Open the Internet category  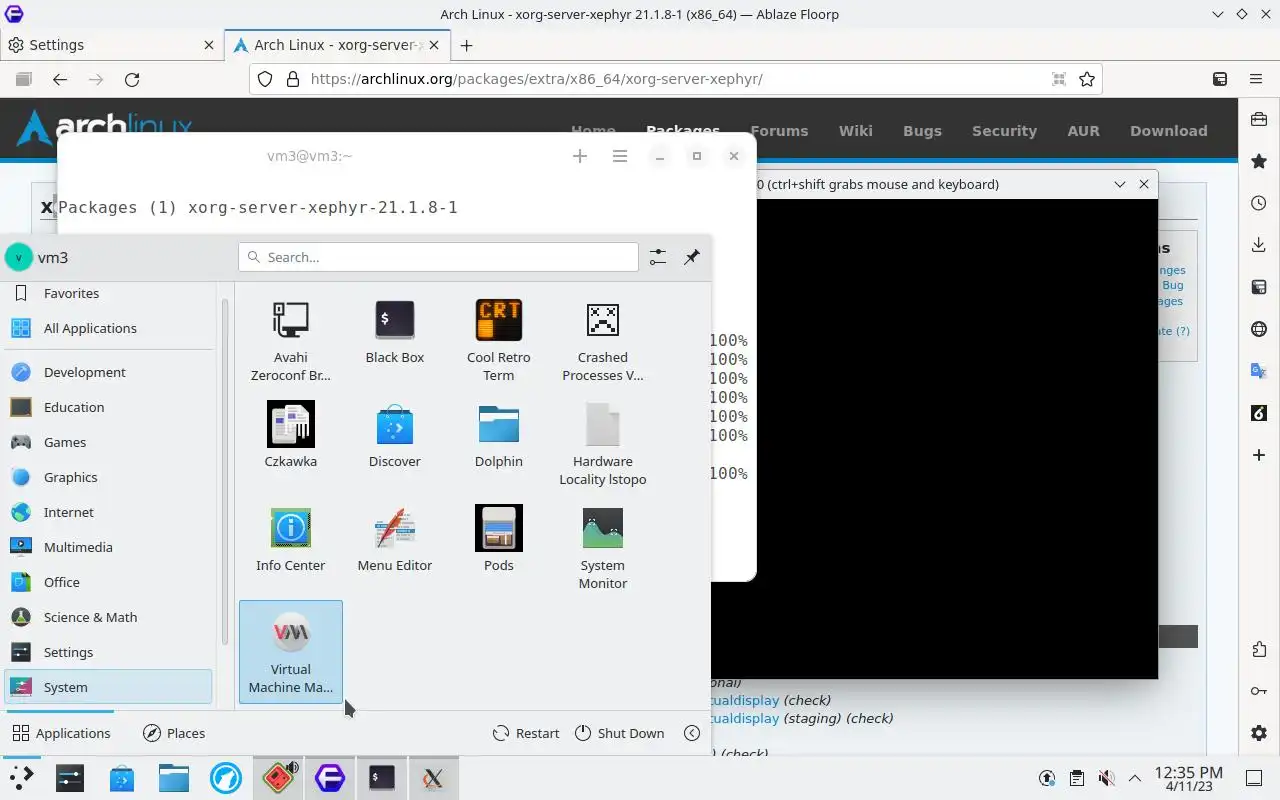point(108,512)
